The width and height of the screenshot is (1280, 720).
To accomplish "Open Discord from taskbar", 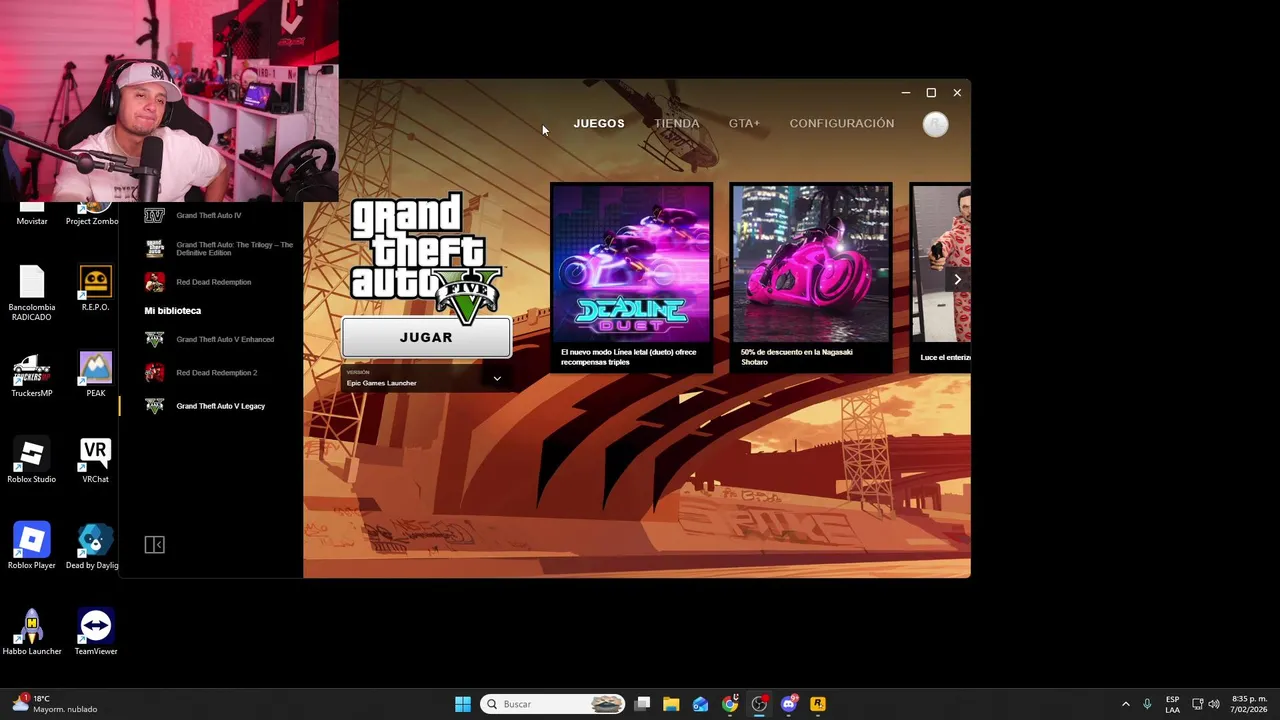I will [788, 704].
